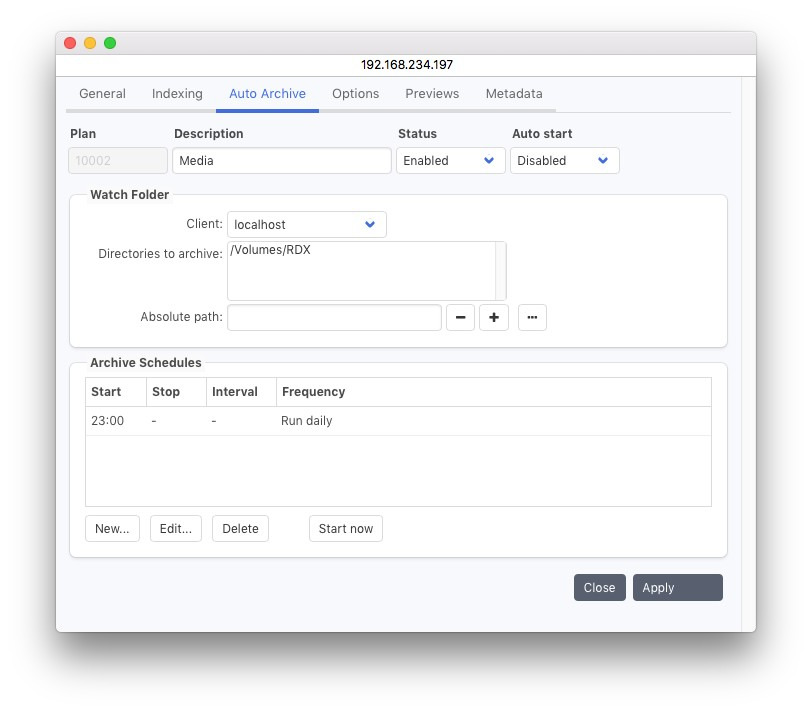Open the browse ellipsis button for path
Viewport: 812px width, 712px height.
click(x=532, y=318)
